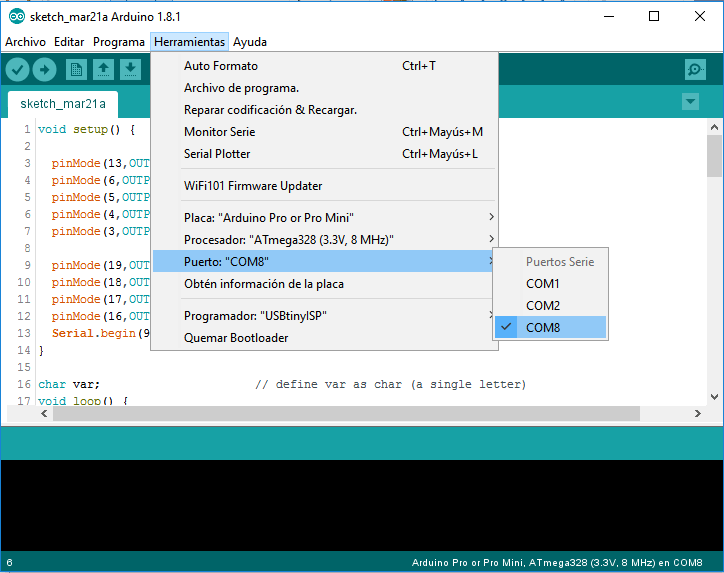Save sketch using the down-arrow icon
The width and height of the screenshot is (724, 573).
point(131,70)
